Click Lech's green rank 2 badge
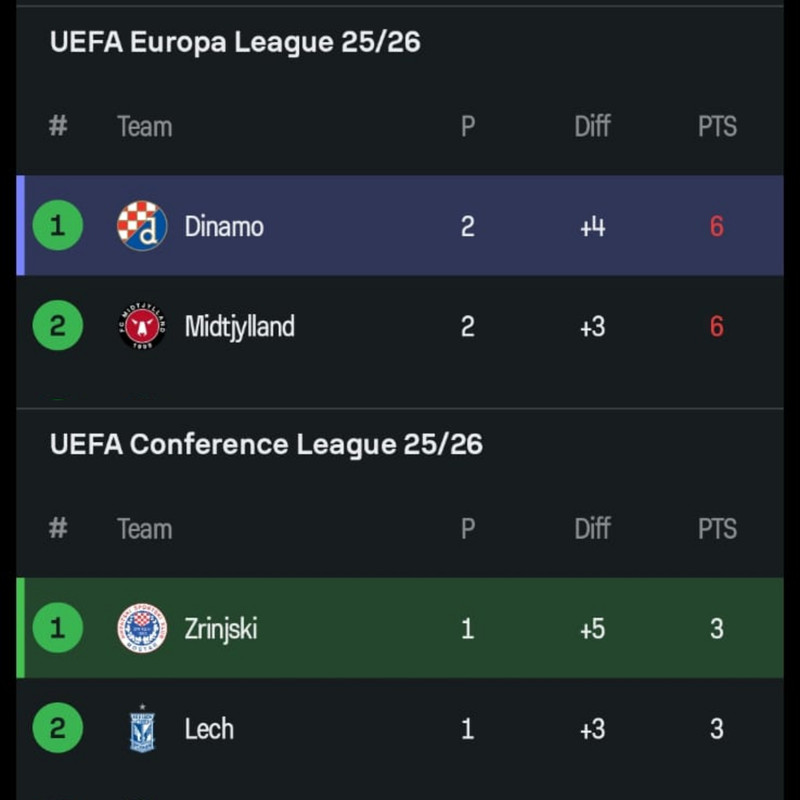This screenshot has width=800, height=800. tap(57, 729)
